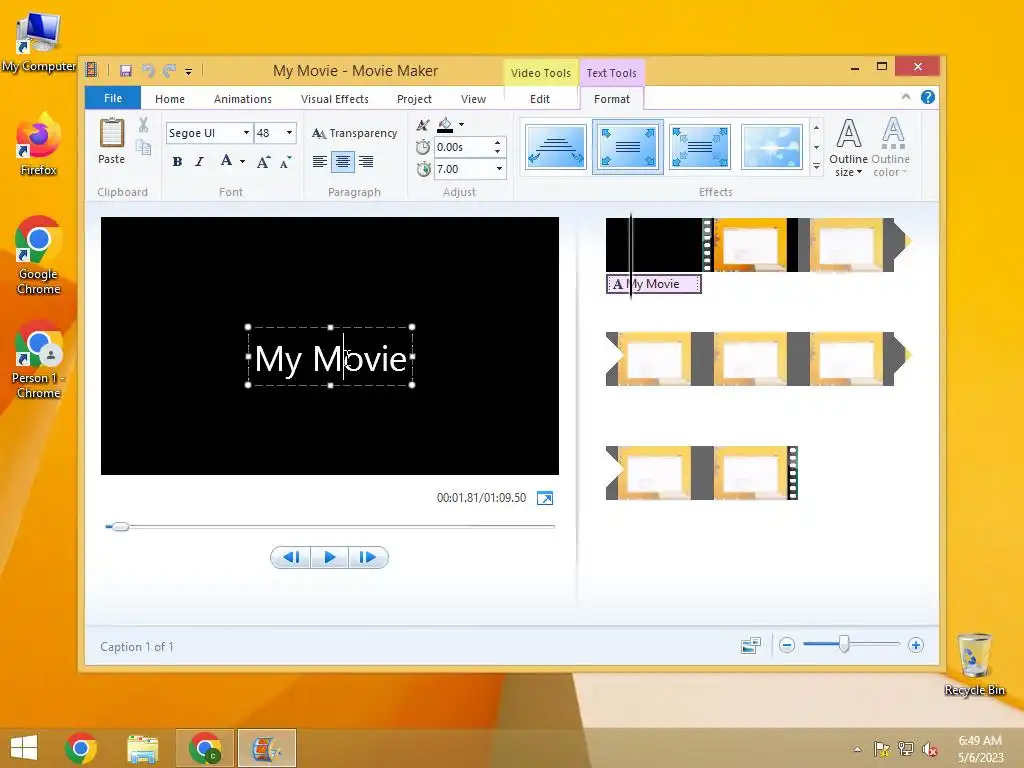Open the background color dropdown arrow
This screenshot has height=768, width=1024.
462,124
